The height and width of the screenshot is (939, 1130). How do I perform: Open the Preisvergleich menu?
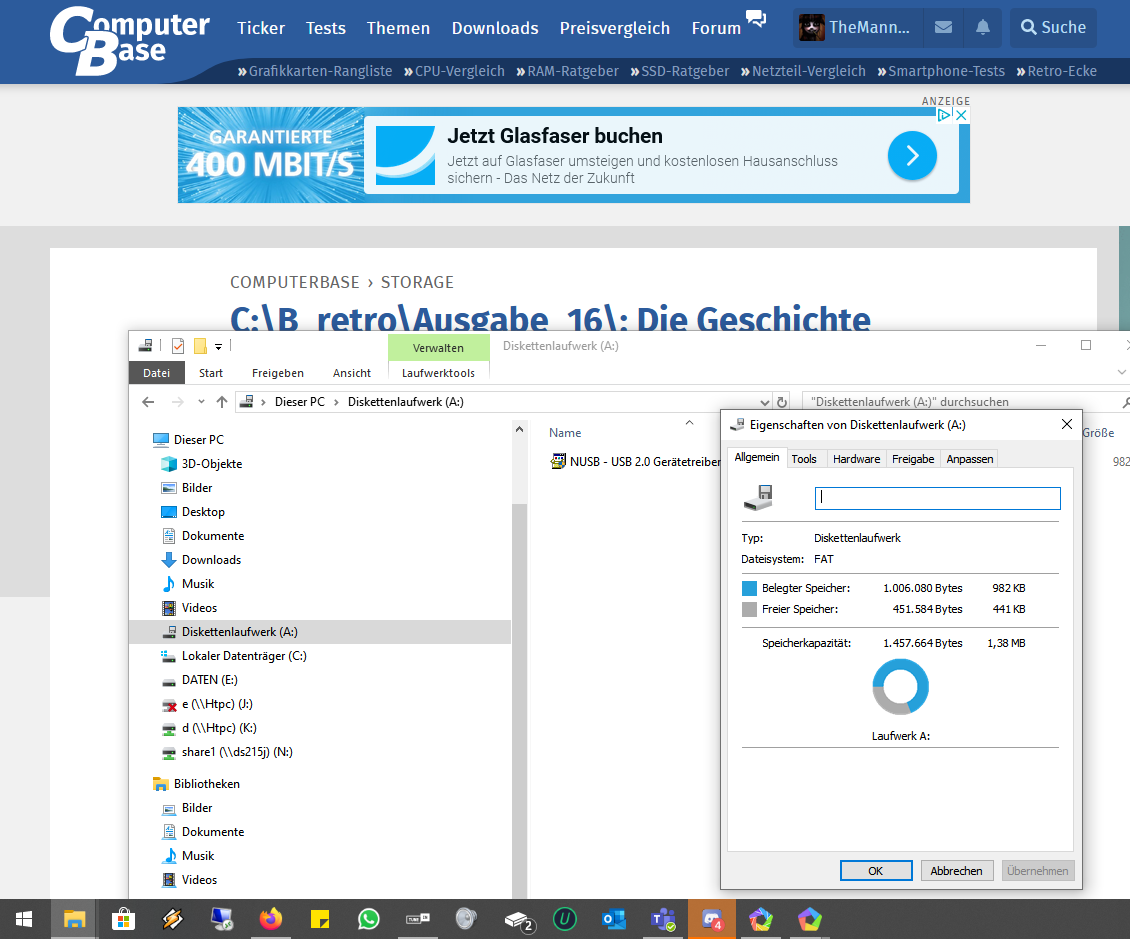[x=615, y=28]
